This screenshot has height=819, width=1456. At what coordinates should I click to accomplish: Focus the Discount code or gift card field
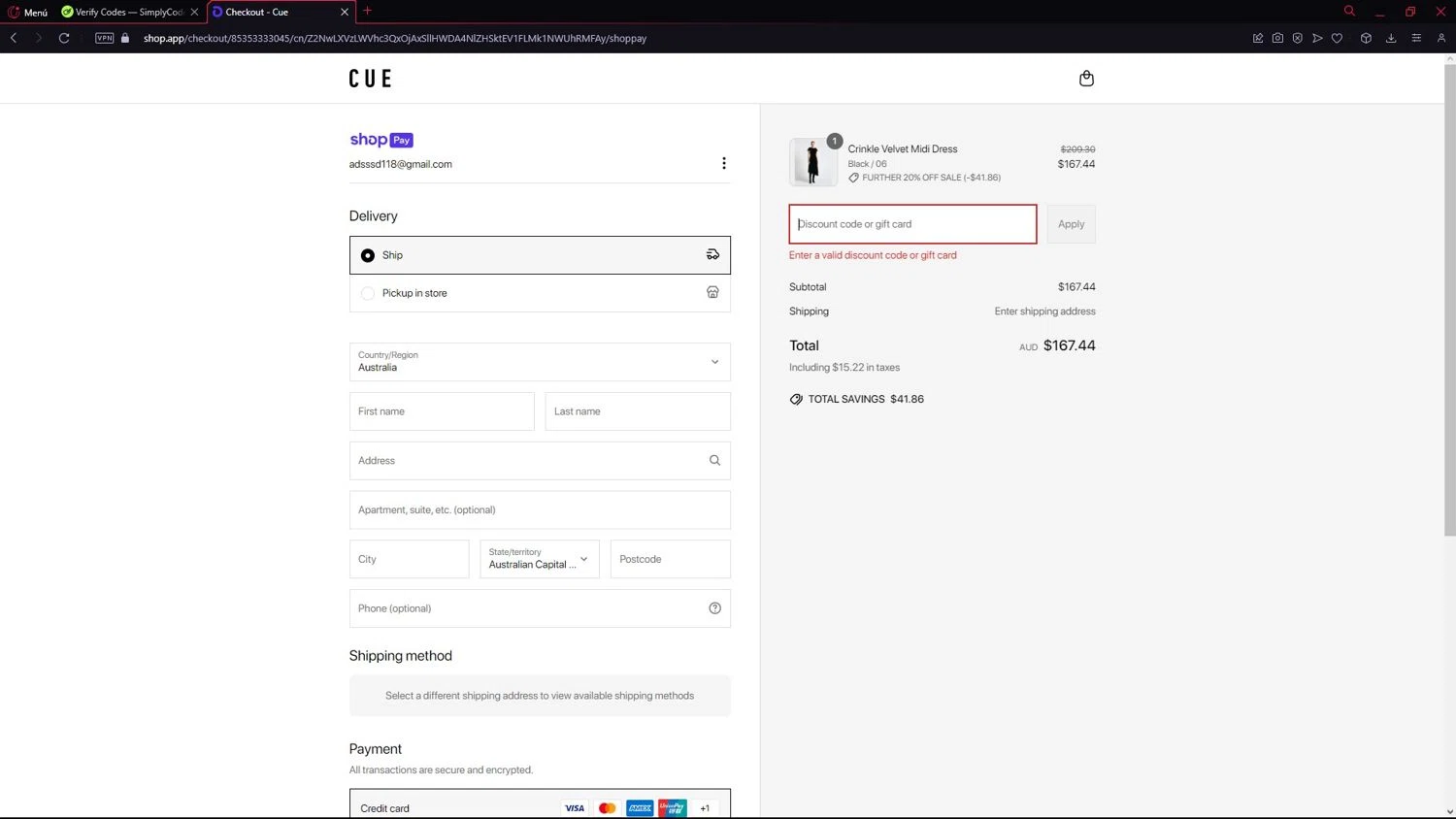point(912,224)
